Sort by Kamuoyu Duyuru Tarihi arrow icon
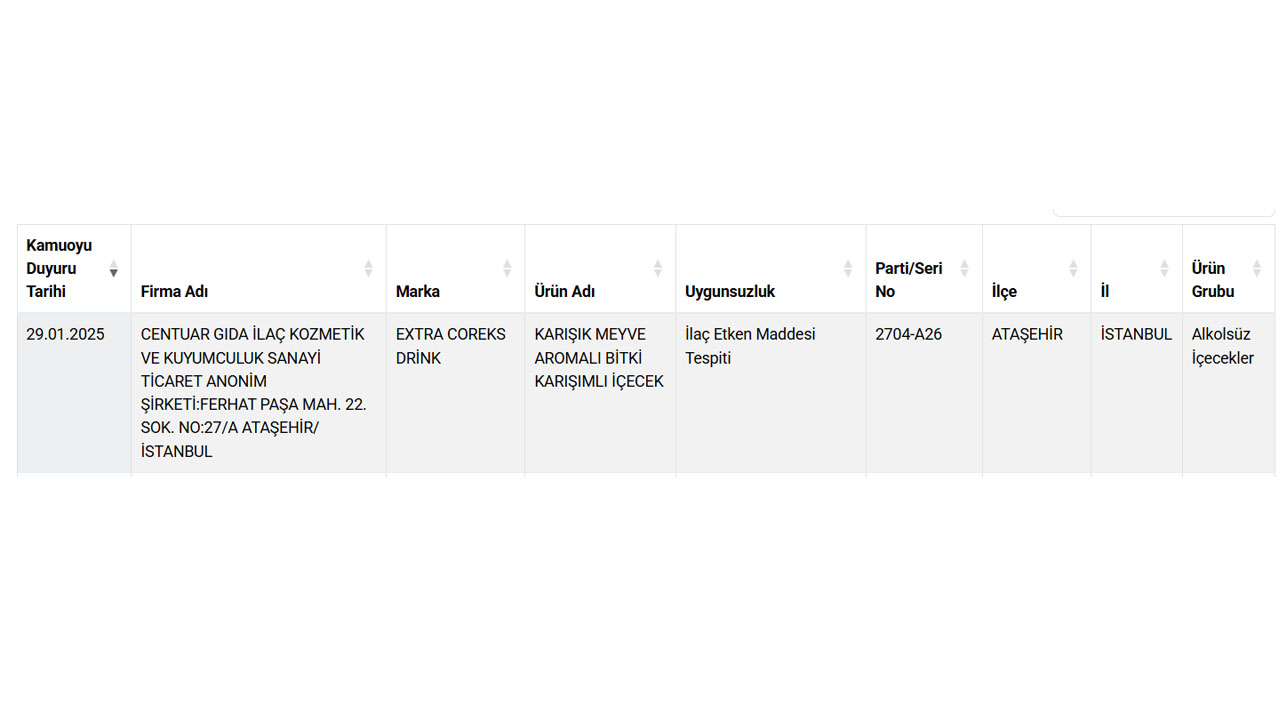The height and width of the screenshot is (720, 1280). [x=114, y=268]
